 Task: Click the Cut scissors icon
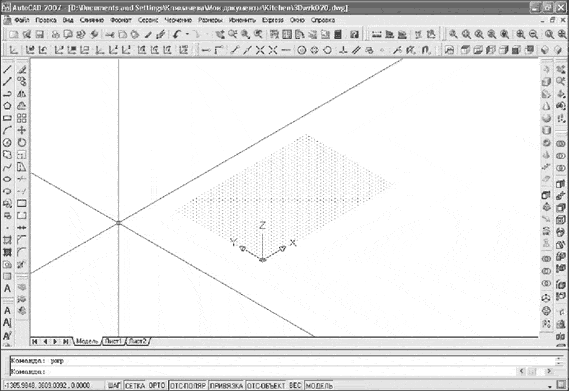110,34
